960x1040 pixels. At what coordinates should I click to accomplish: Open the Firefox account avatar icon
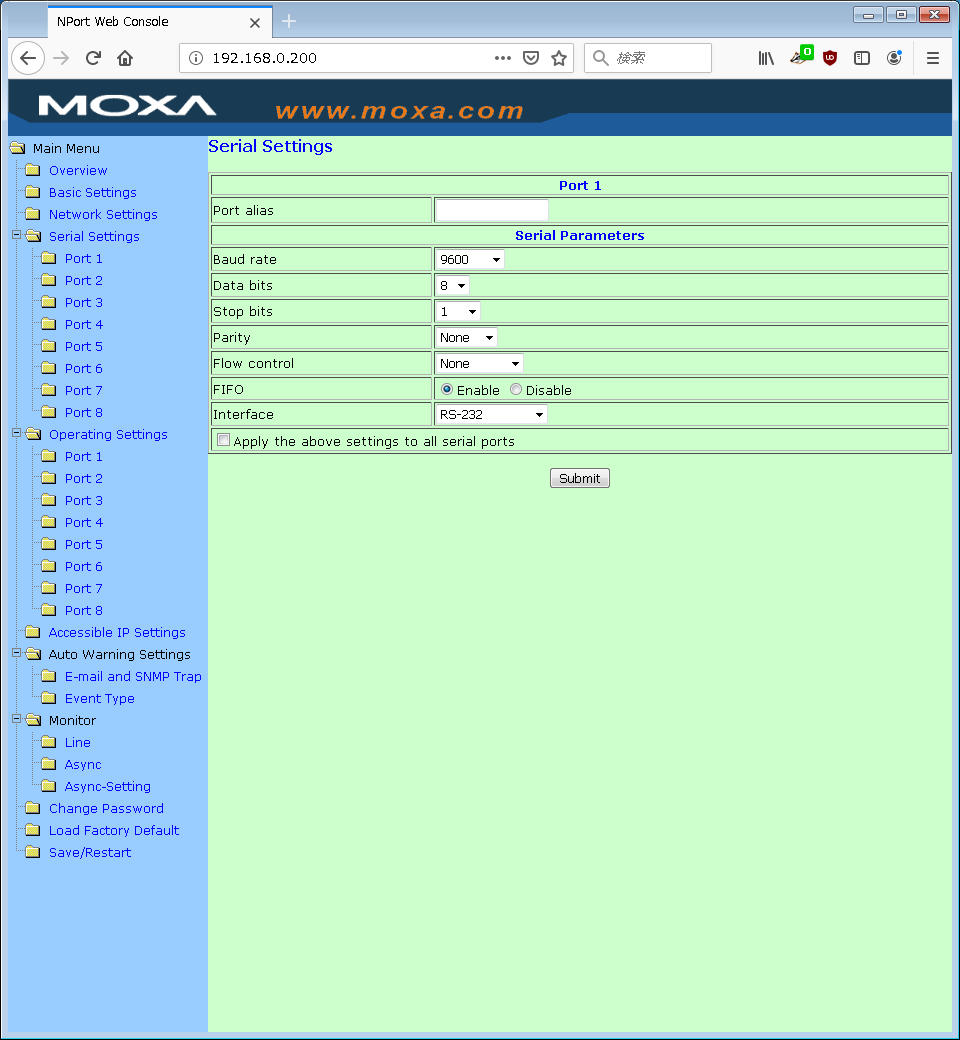(894, 58)
